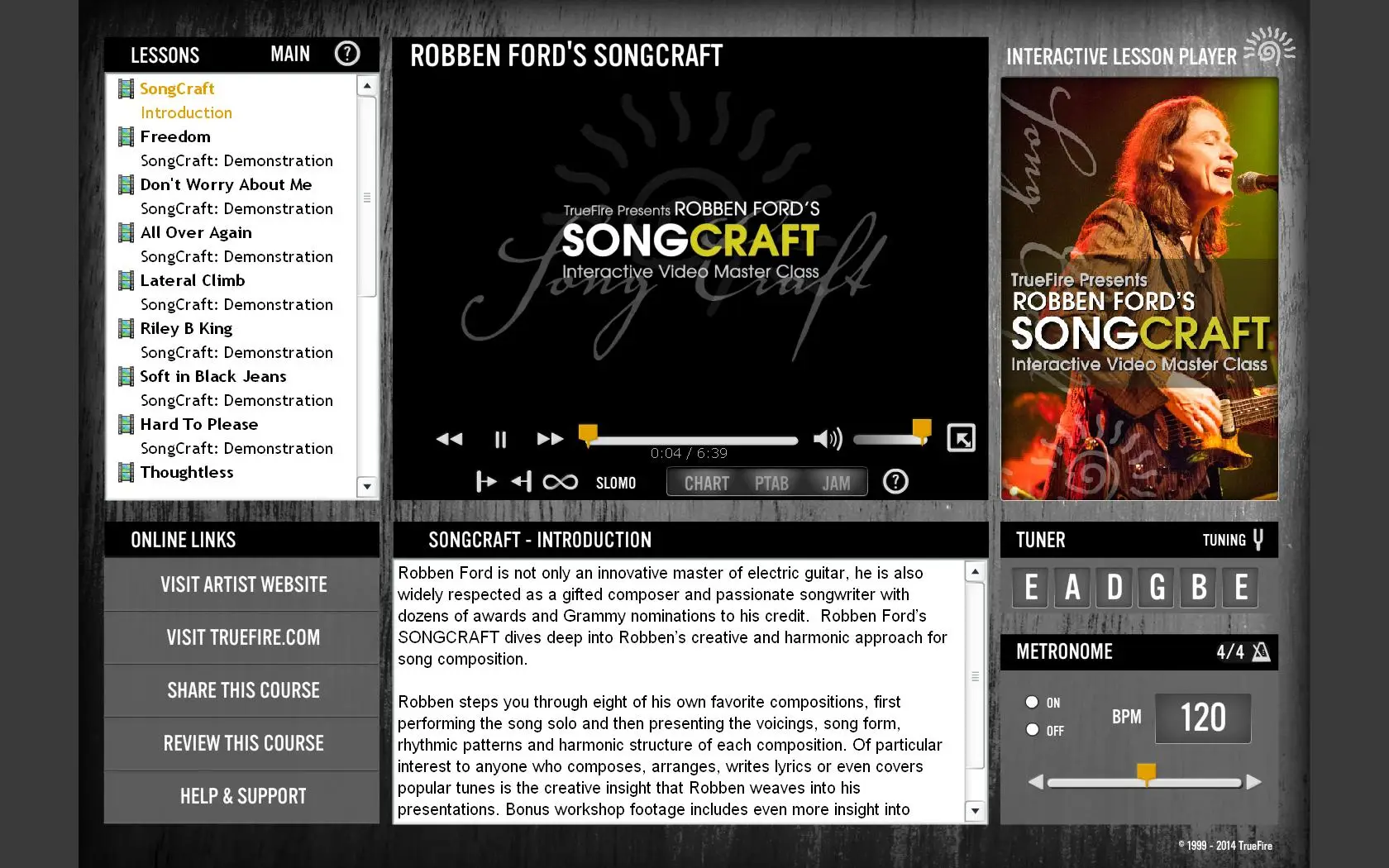Click Visit Artist Website

coord(242,584)
